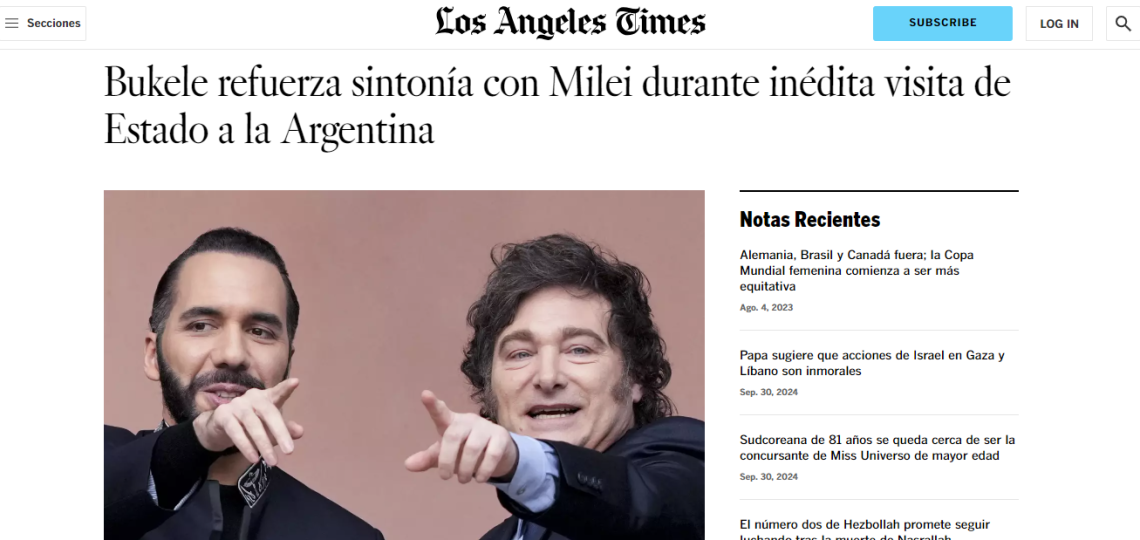Open the Hezbollah número dos article
Image resolution: width=1140 pixels, height=540 pixels.
pos(864,530)
